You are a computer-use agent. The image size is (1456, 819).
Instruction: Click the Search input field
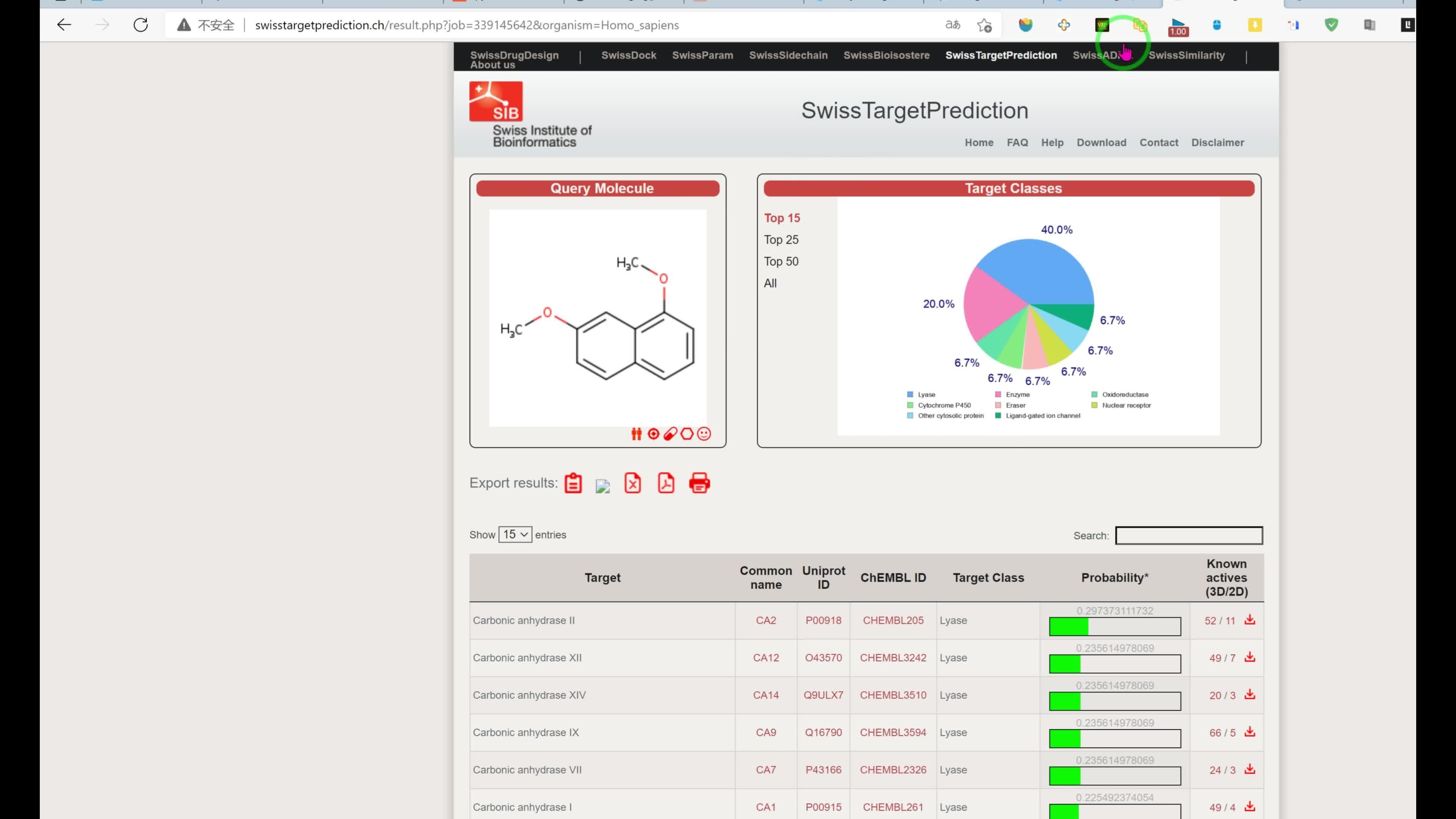click(1189, 535)
